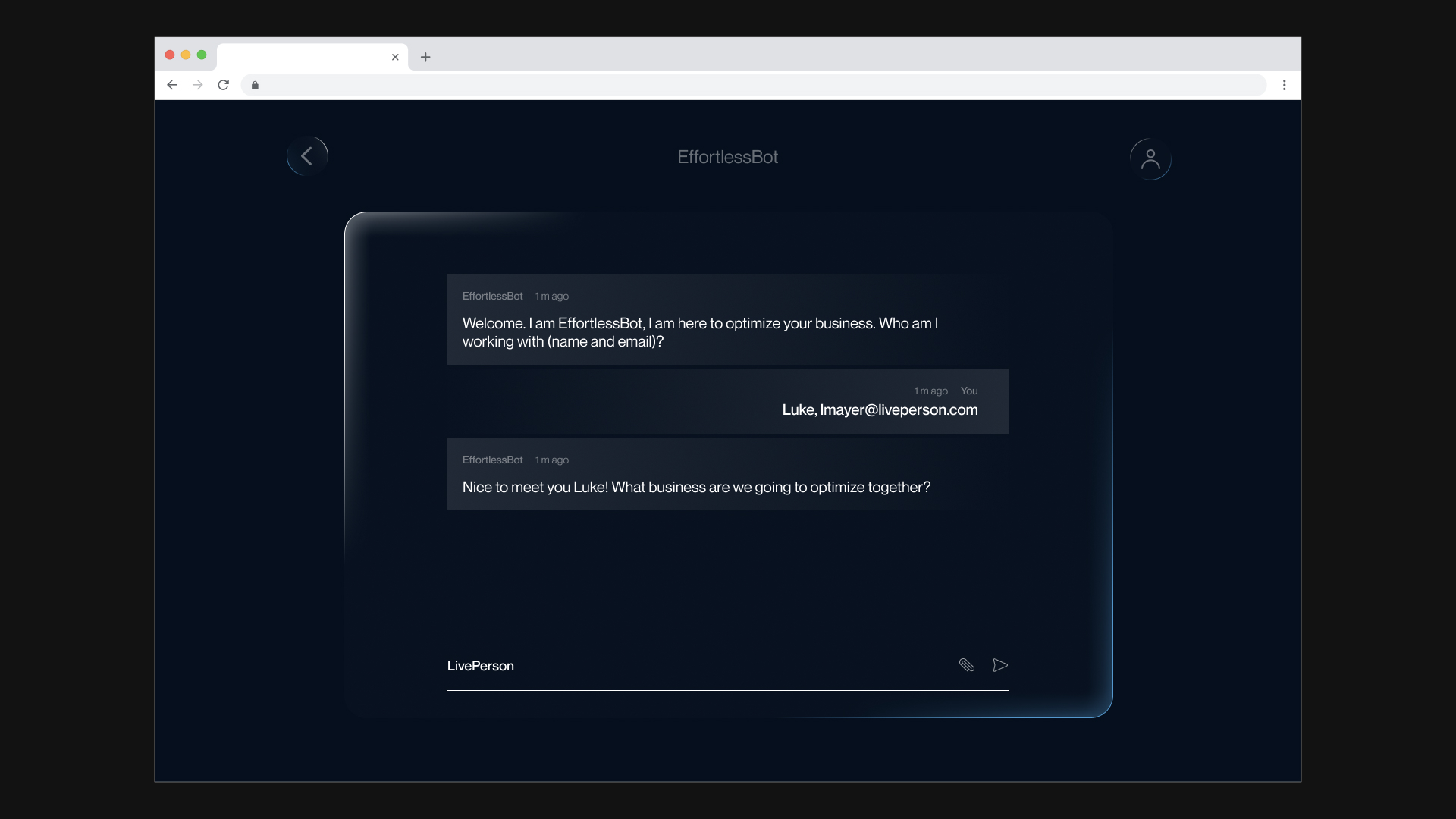
Task: Select the active browser tab
Action: [x=303, y=57]
